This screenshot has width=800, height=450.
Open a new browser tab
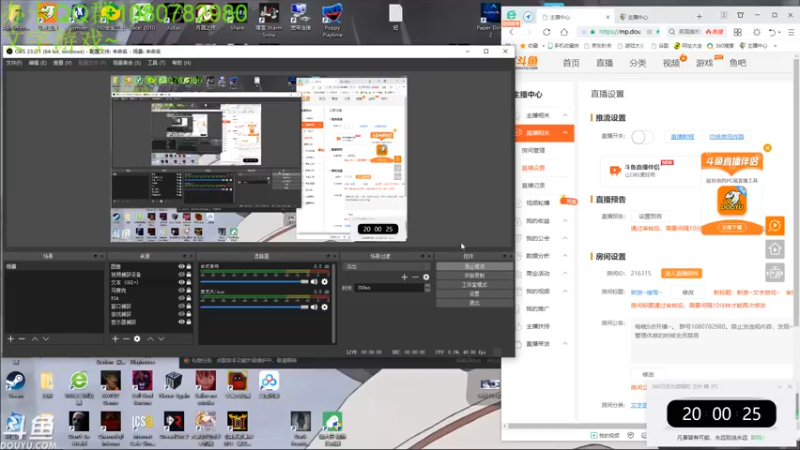coord(699,17)
